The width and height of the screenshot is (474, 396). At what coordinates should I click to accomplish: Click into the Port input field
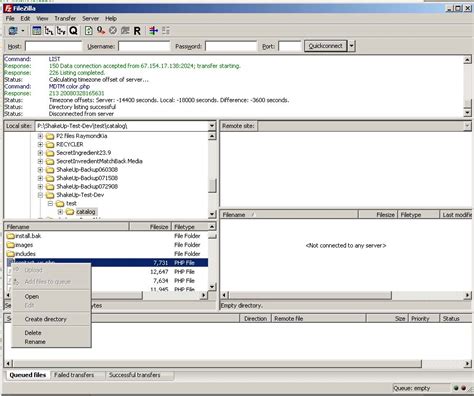pos(290,46)
